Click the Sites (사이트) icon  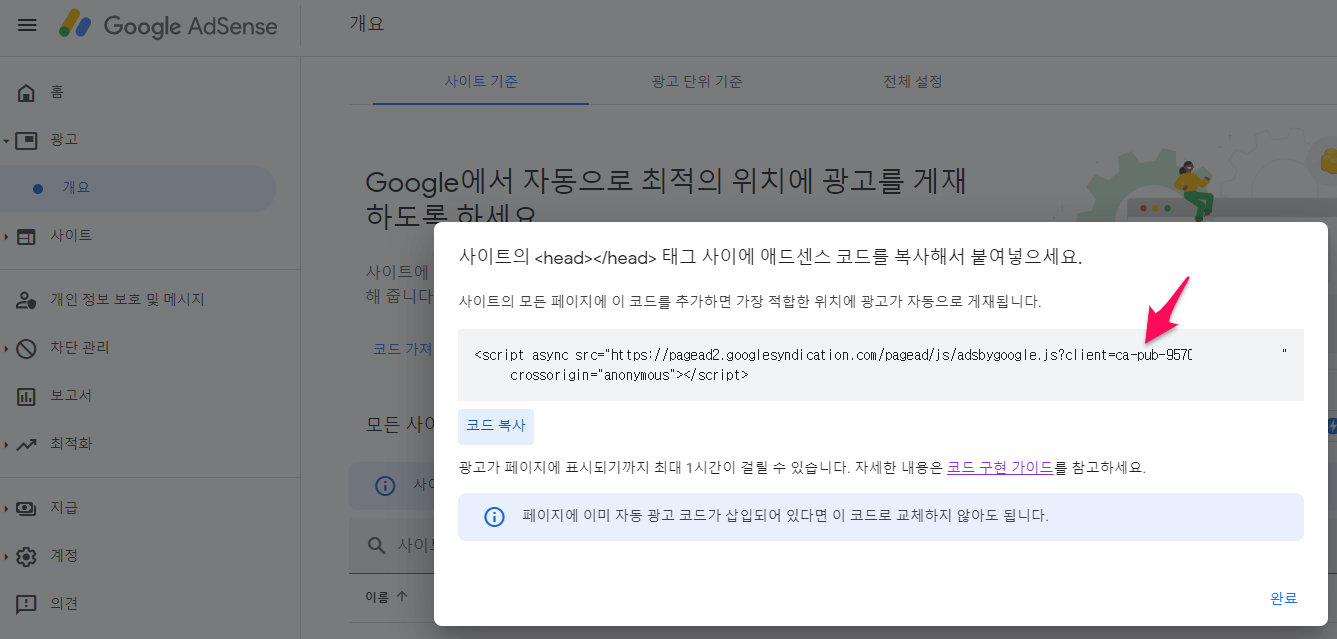[27, 236]
